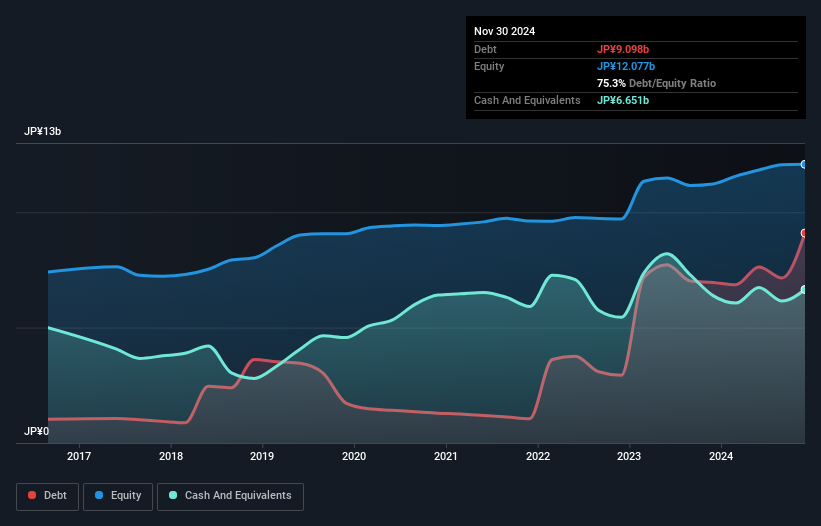Click the JP¥13b y-axis label
Image resolution: width=821 pixels, height=526 pixels.
tap(42, 131)
